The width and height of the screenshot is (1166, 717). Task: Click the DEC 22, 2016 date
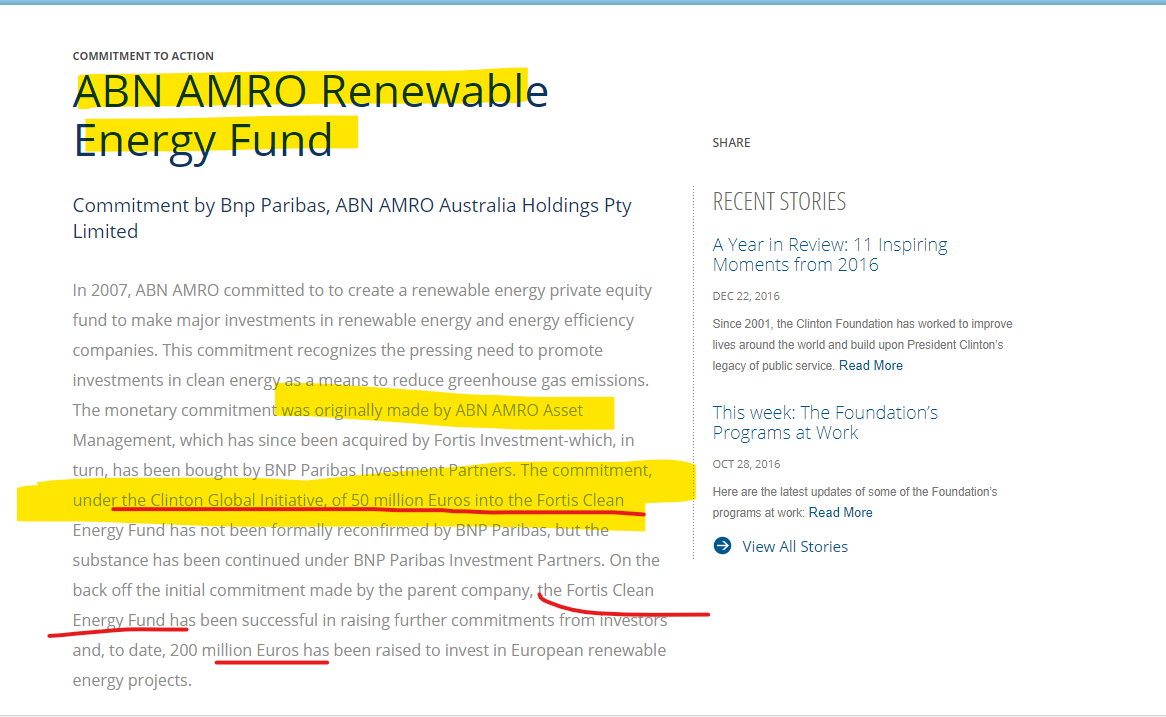click(746, 296)
